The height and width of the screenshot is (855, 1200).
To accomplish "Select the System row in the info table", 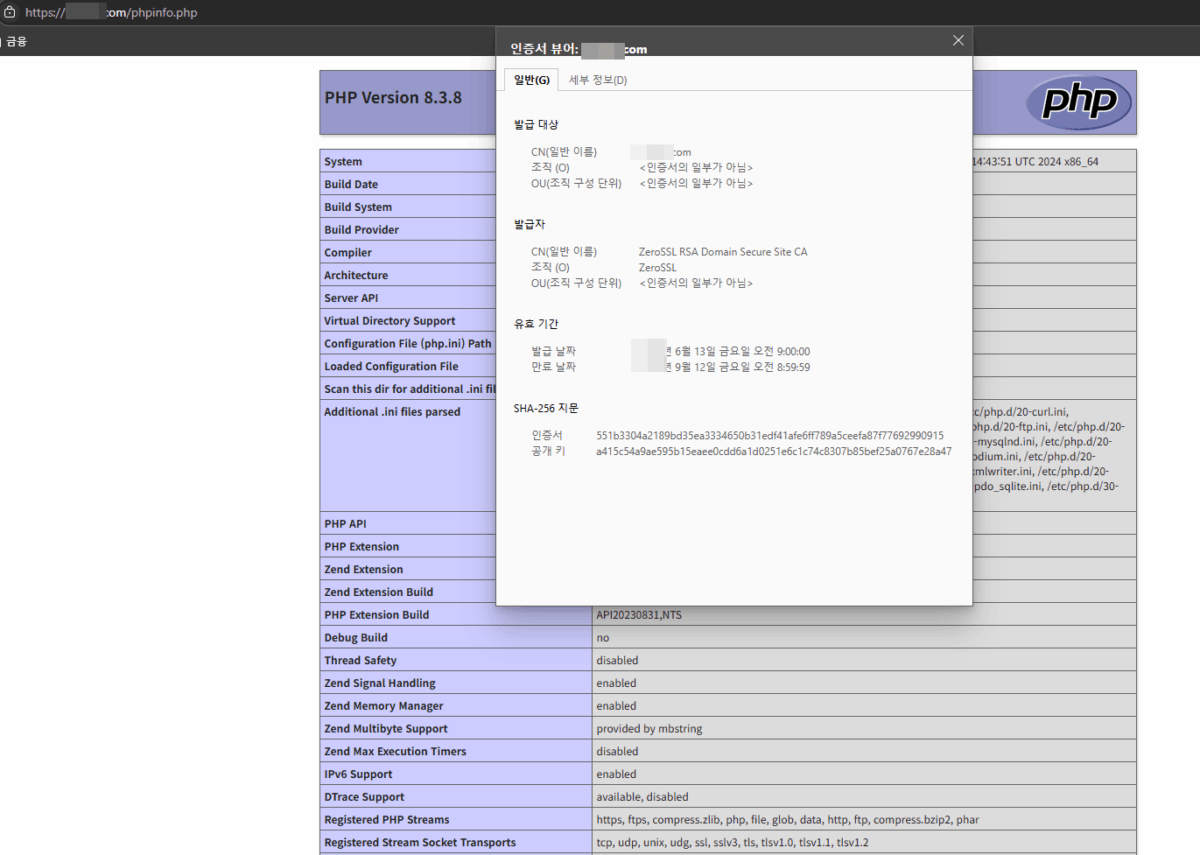I will [343, 161].
